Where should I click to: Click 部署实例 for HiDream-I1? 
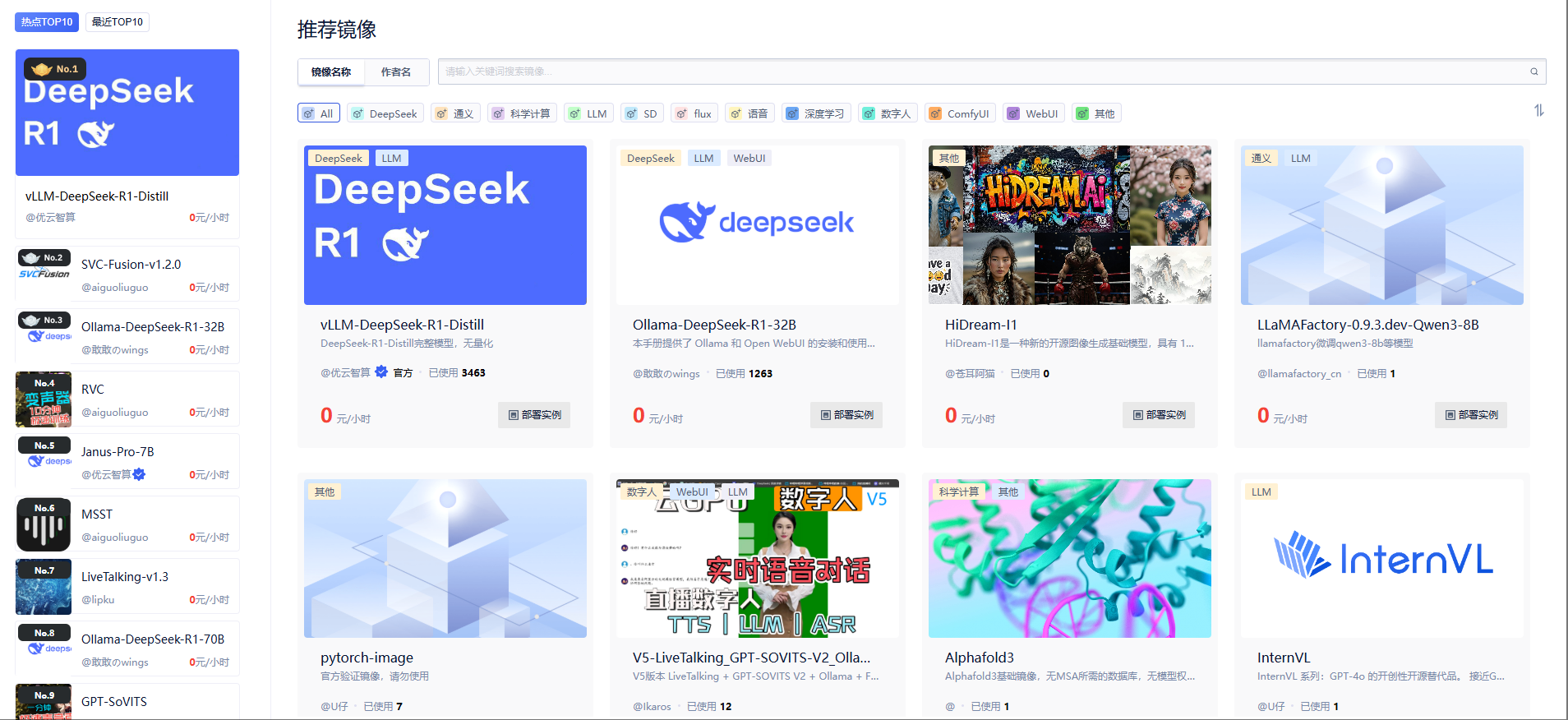1159,415
